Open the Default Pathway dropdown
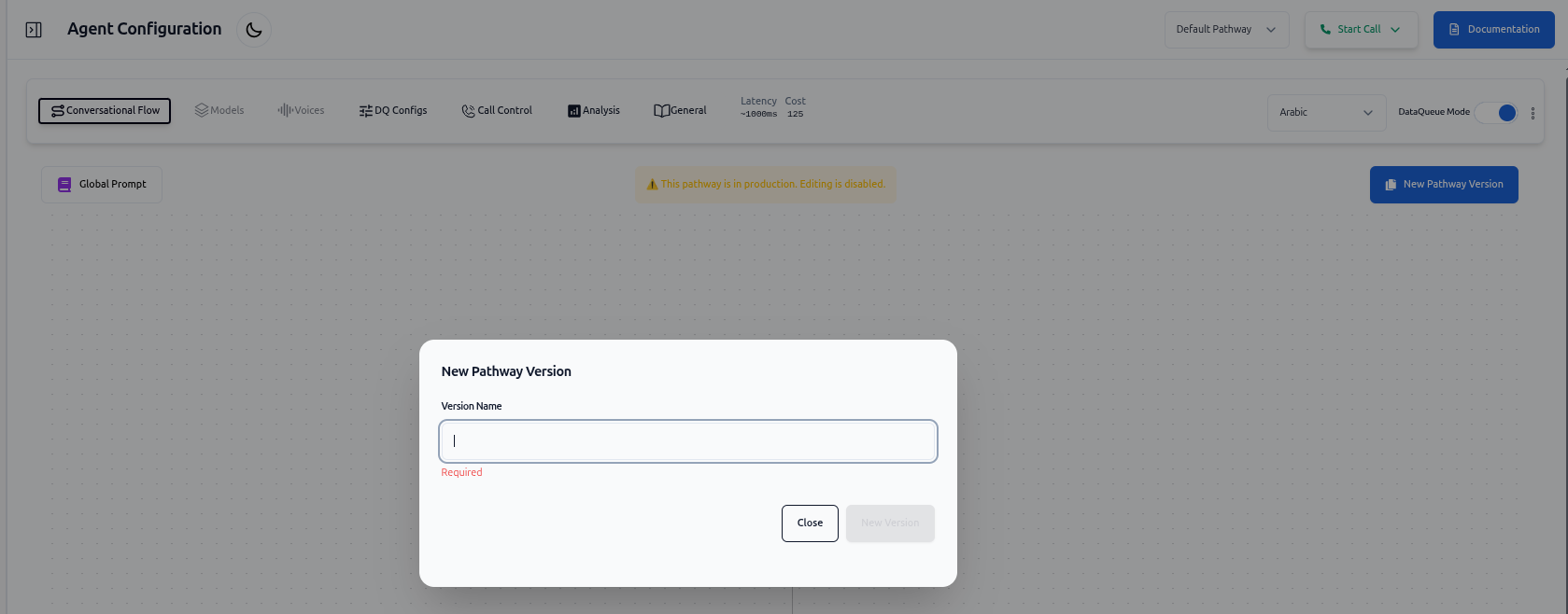 [x=1225, y=30]
